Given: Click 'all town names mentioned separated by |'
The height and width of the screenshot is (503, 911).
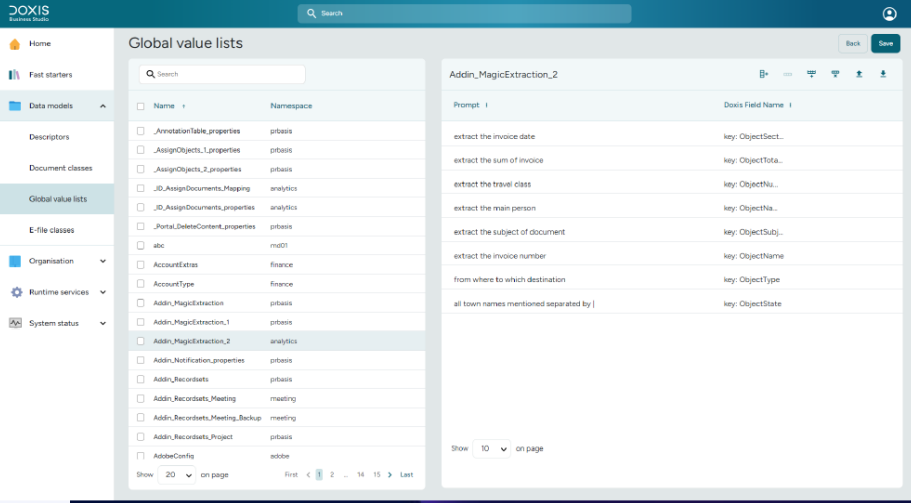Looking at the screenshot, I should 523,303.
